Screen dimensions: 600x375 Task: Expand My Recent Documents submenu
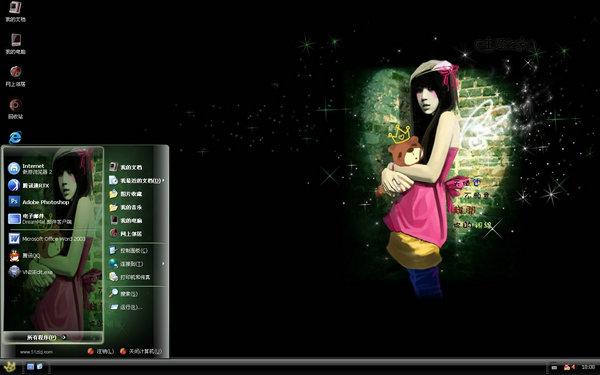click(137, 180)
